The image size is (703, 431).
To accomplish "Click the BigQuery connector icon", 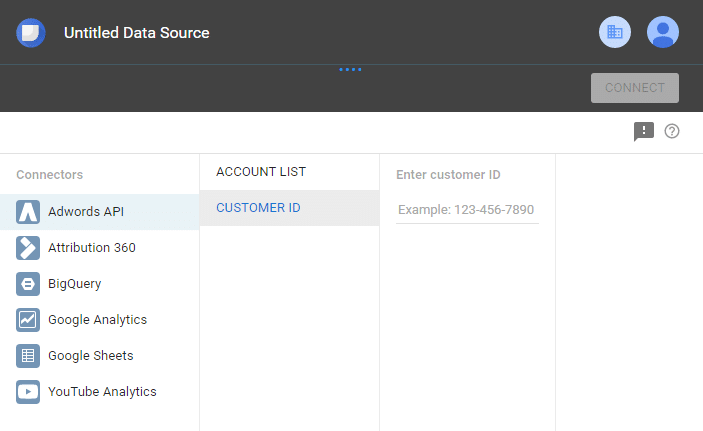I will pyautogui.click(x=28, y=284).
